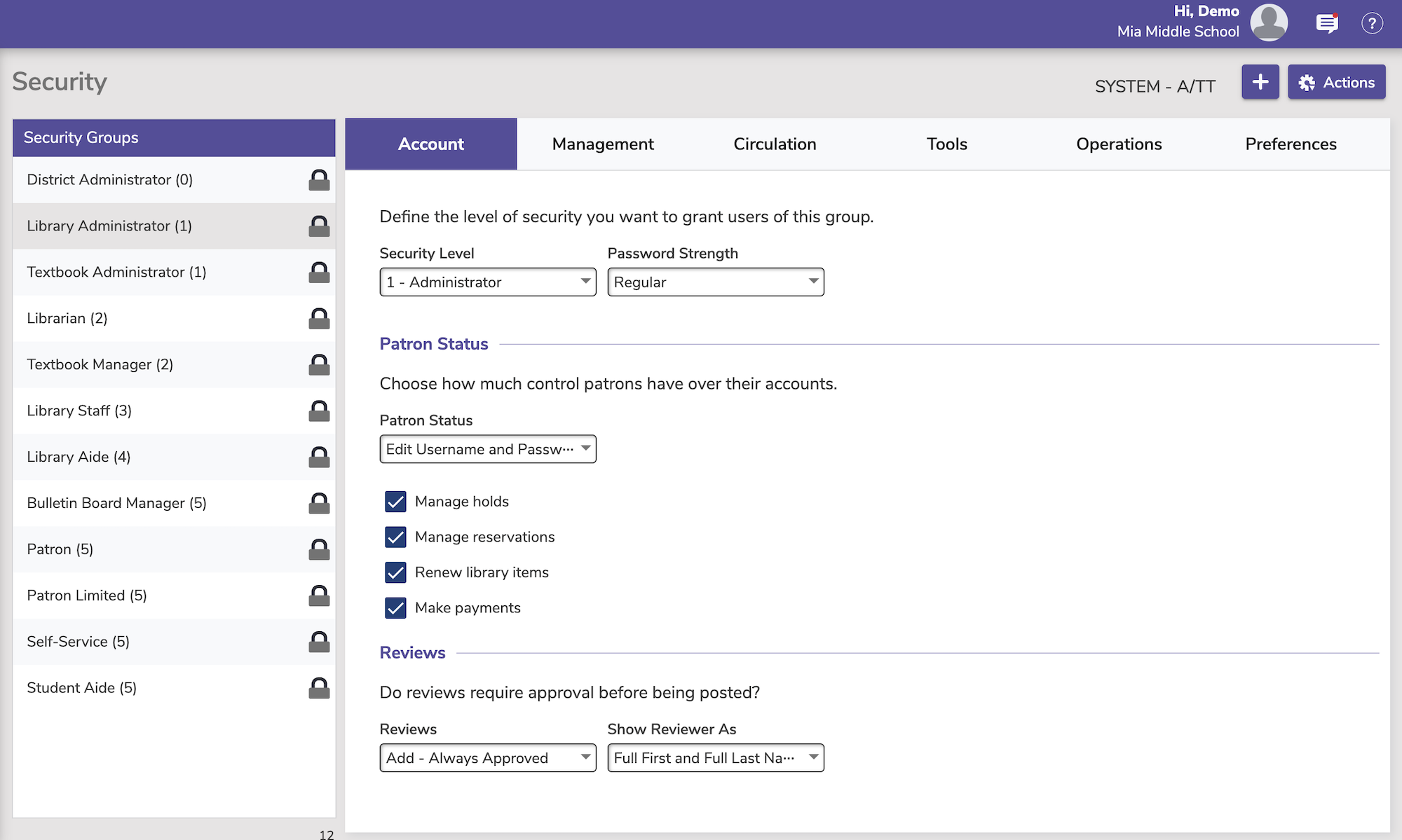Click the lock icon beside Librarian group
The image size is (1402, 840).
pos(319,318)
